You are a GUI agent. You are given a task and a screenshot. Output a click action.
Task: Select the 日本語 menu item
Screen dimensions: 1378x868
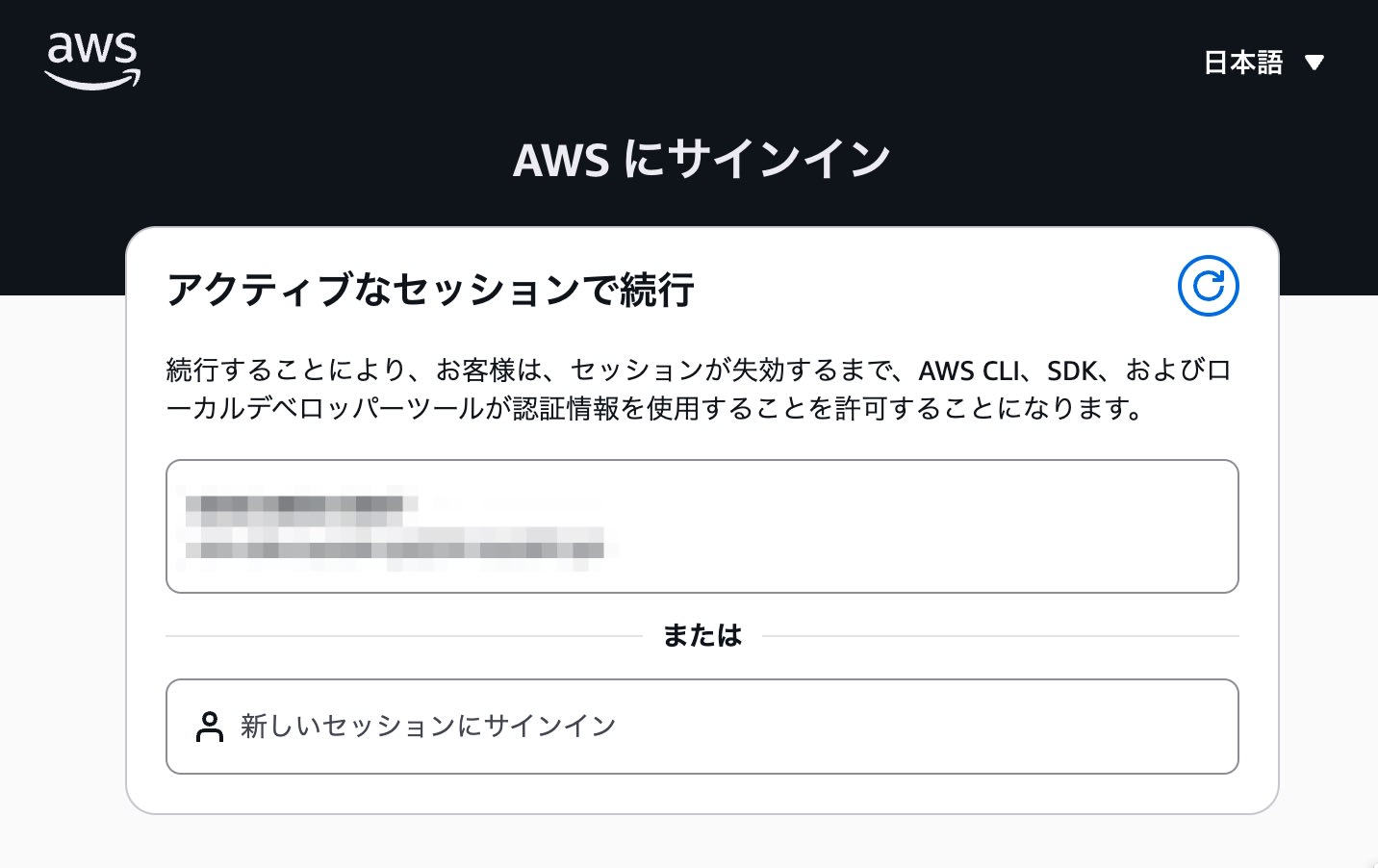(x=1244, y=62)
